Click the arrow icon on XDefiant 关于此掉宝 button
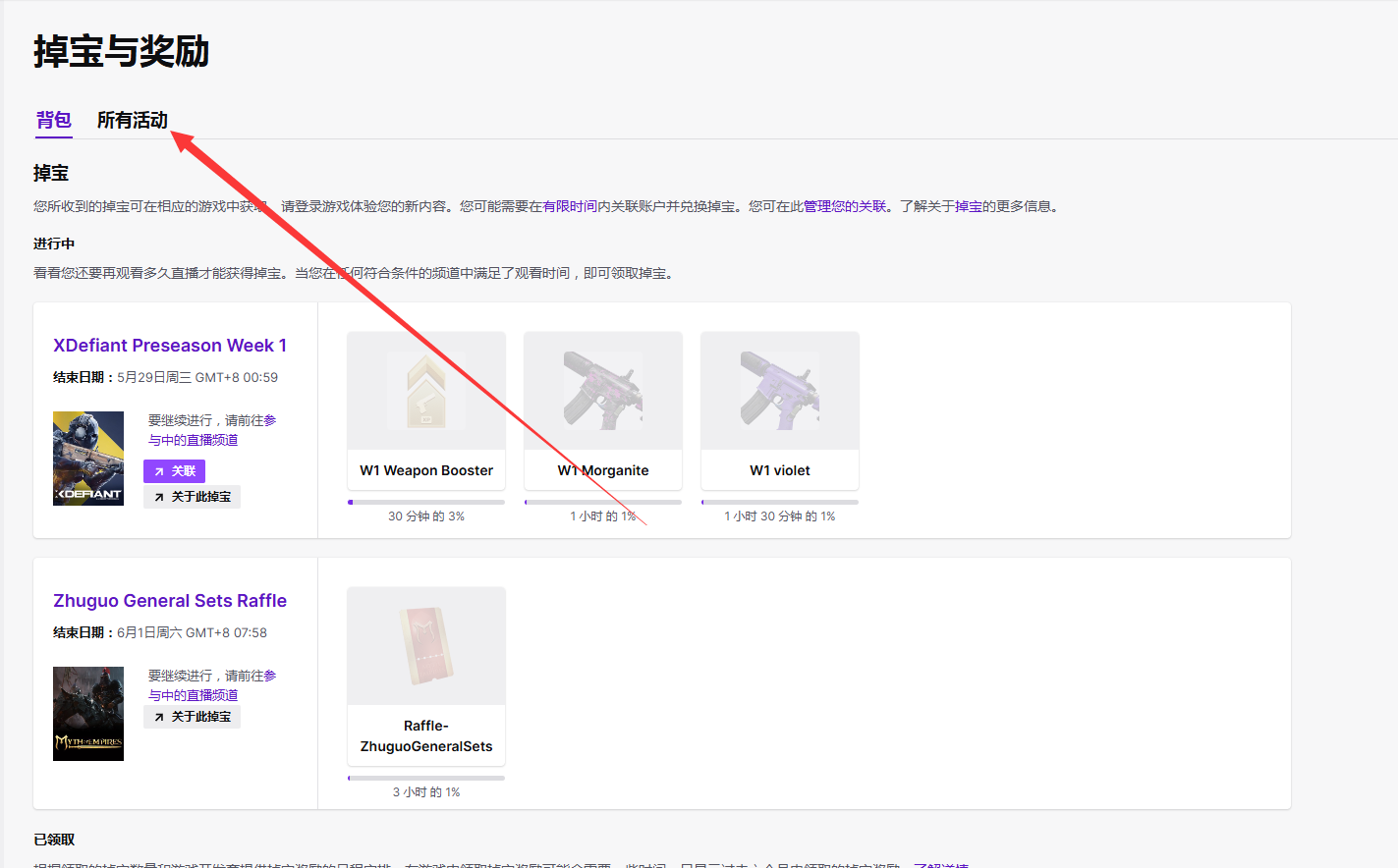The height and width of the screenshot is (868, 1398). (x=159, y=498)
